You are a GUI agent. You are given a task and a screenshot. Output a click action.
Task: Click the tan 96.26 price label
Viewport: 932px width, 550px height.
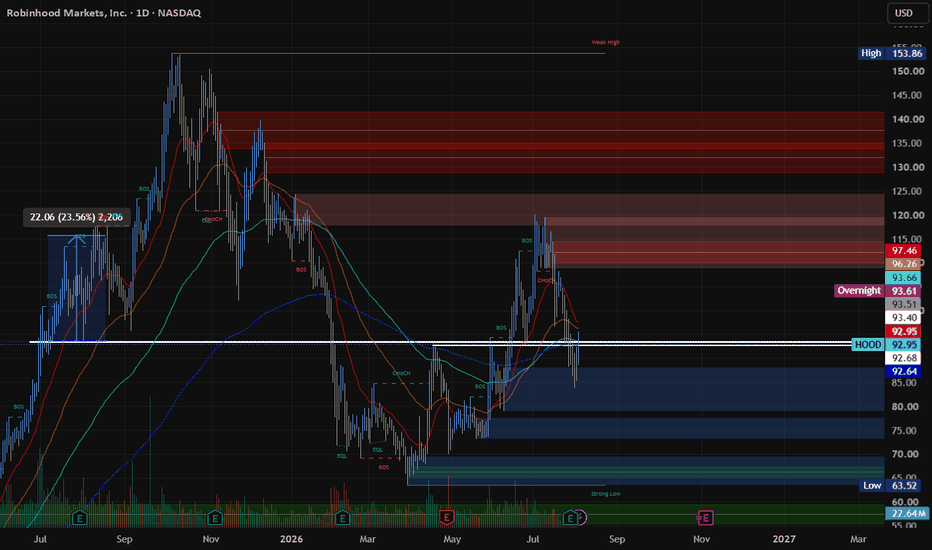[x=904, y=264]
